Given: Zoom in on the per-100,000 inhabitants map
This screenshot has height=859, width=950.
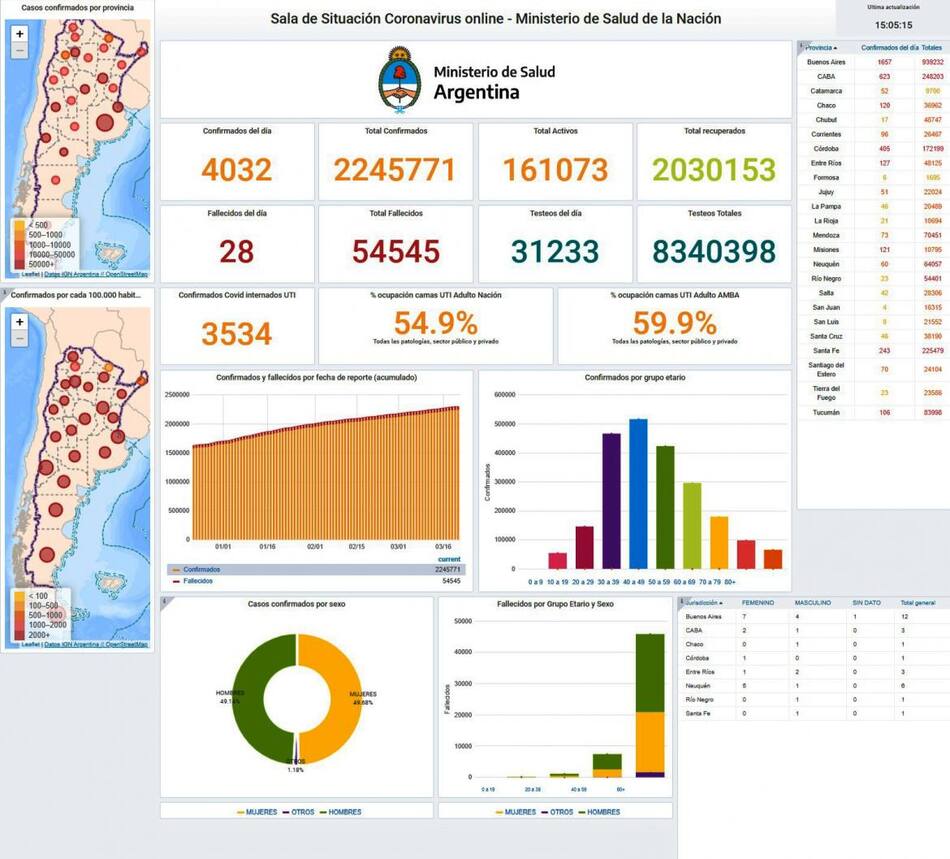Looking at the screenshot, I should pyautogui.click(x=20, y=321).
